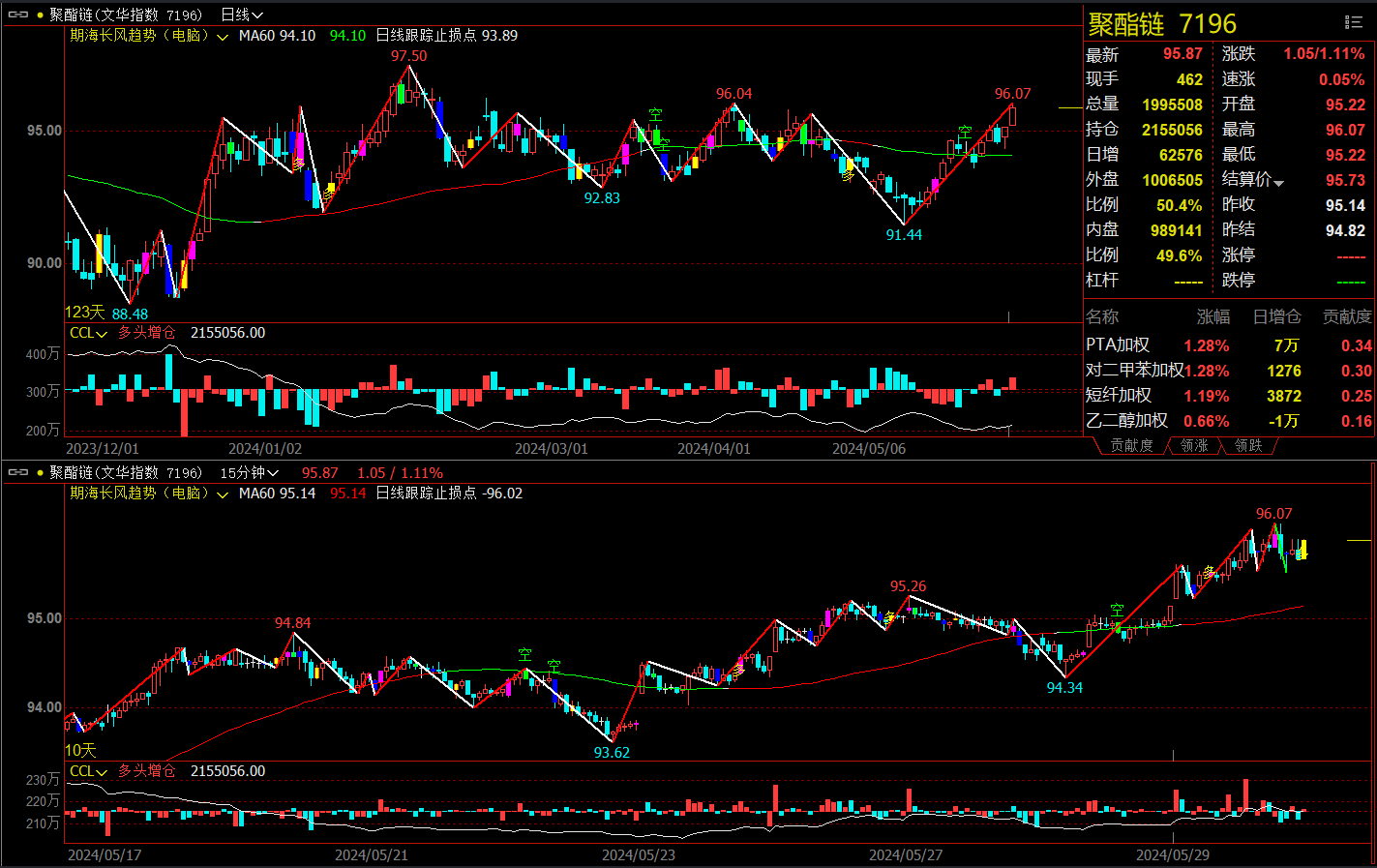Sort by the 涨幅 column header
The image size is (1377, 868).
pyautogui.click(x=1212, y=317)
